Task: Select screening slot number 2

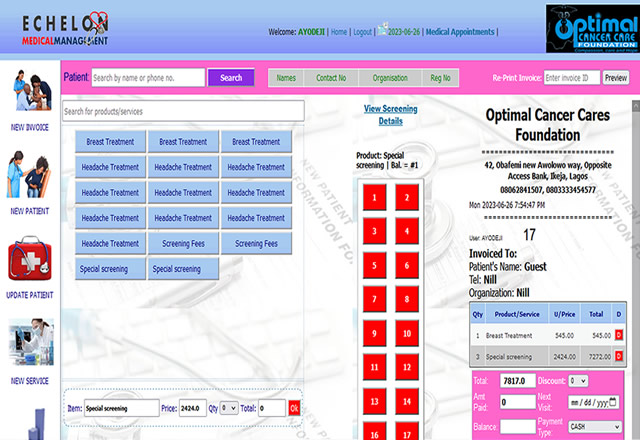Action: click(x=407, y=198)
